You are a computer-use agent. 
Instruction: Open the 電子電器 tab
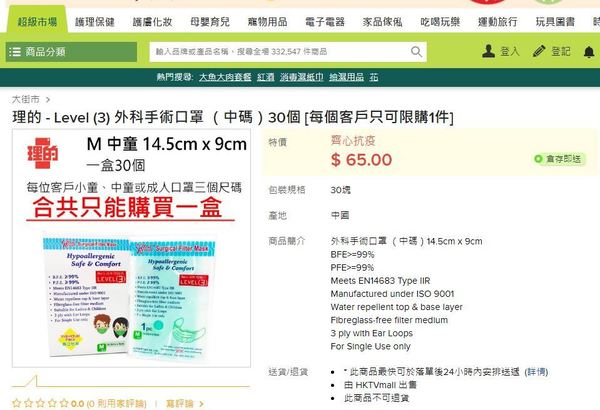[325, 22]
